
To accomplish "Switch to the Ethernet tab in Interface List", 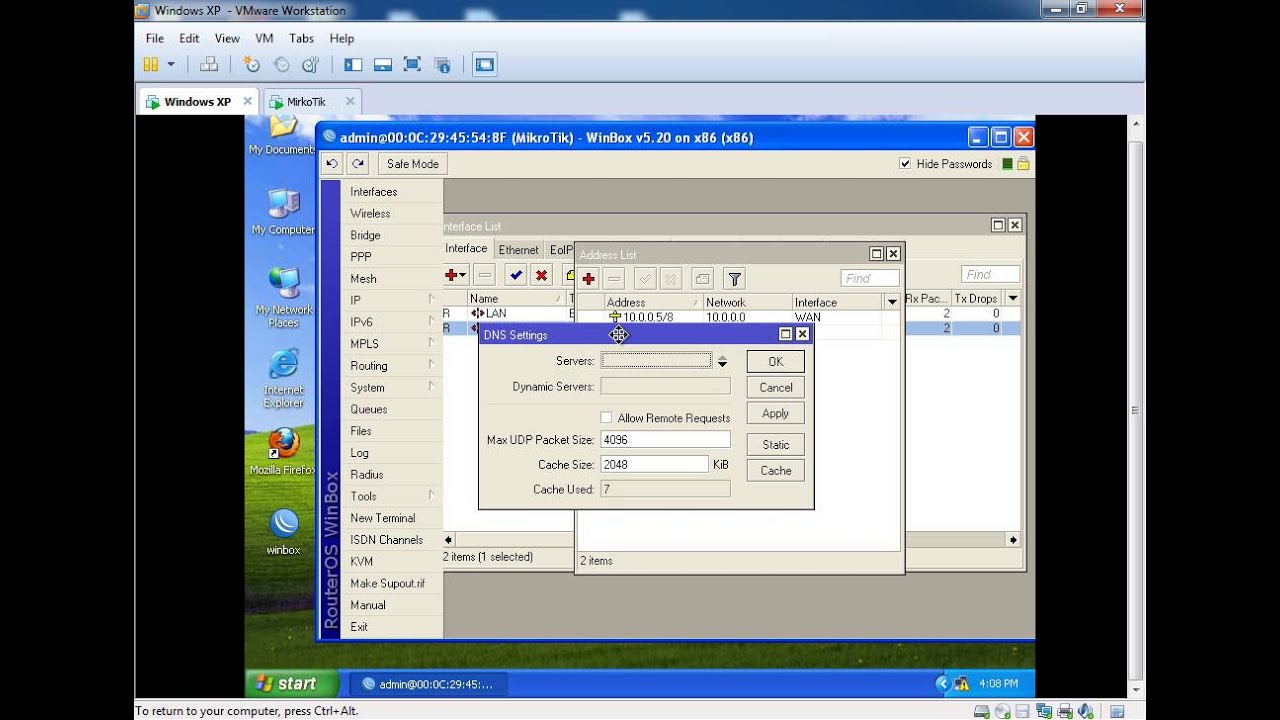I will tap(518, 250).
